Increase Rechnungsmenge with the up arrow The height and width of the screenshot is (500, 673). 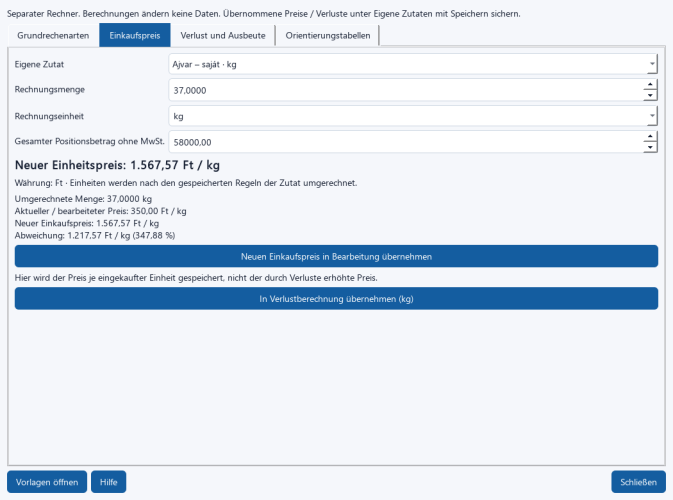[x=650, y=85]
